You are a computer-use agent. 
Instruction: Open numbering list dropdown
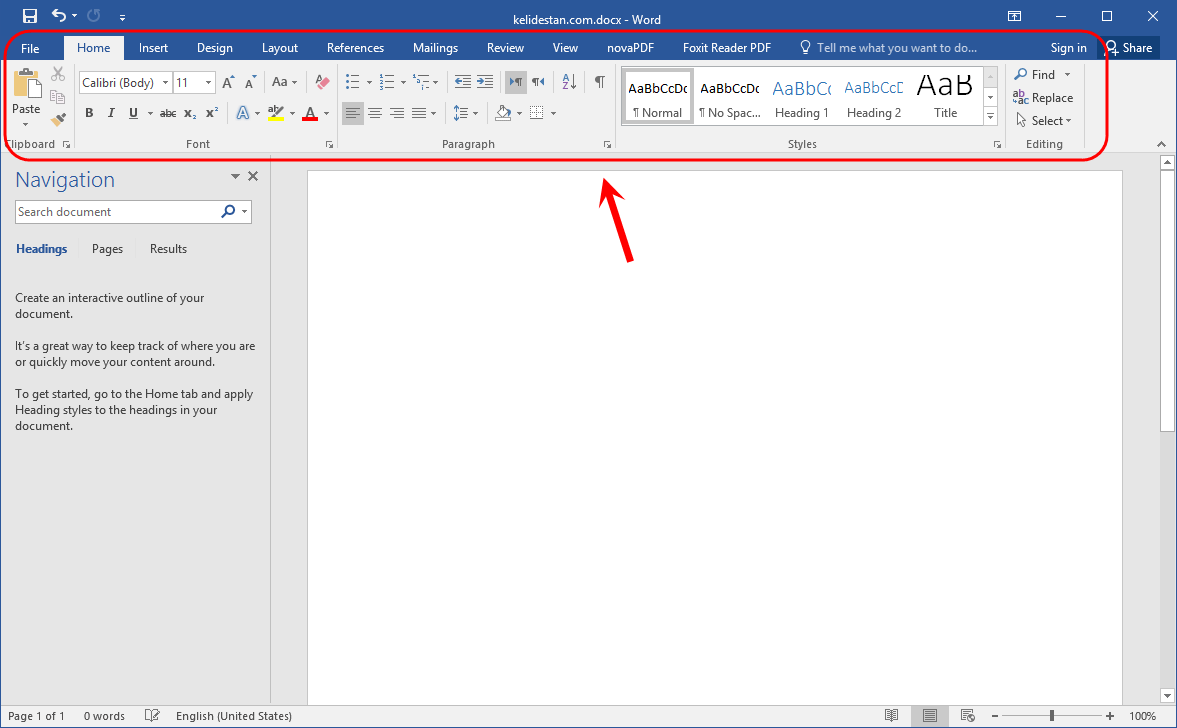[403, 83]
